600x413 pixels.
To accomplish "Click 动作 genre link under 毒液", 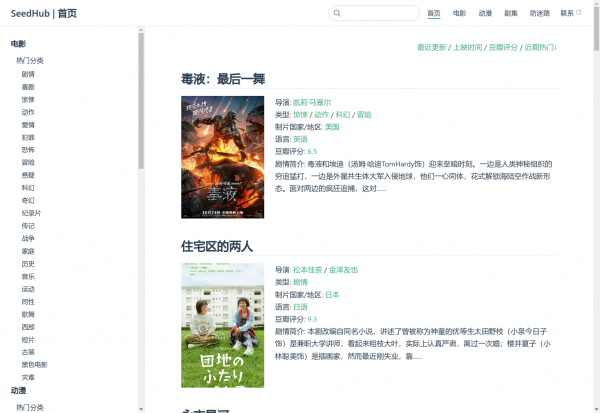I will coord(321,115).
